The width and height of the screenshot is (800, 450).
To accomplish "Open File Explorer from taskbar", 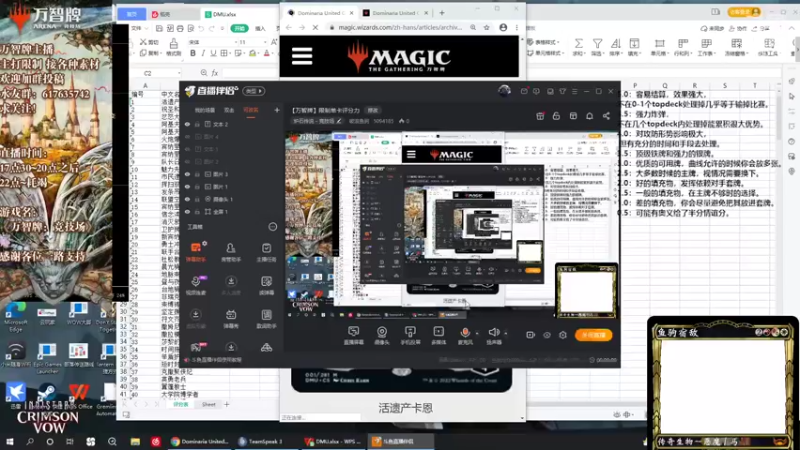I will [x=135, y=441].
